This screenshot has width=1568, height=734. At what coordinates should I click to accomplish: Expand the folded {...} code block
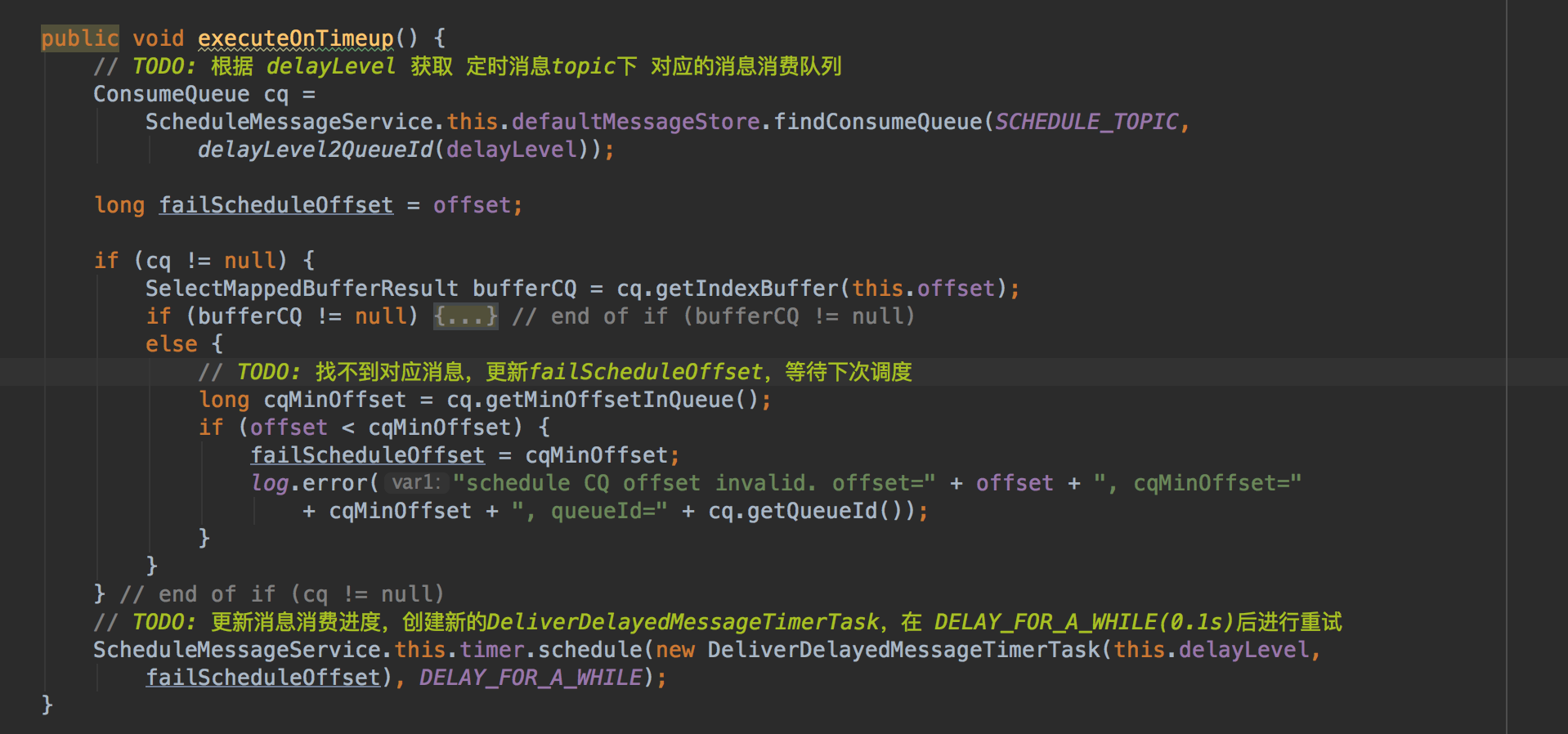pyautogui.click(x=465, y=316)
